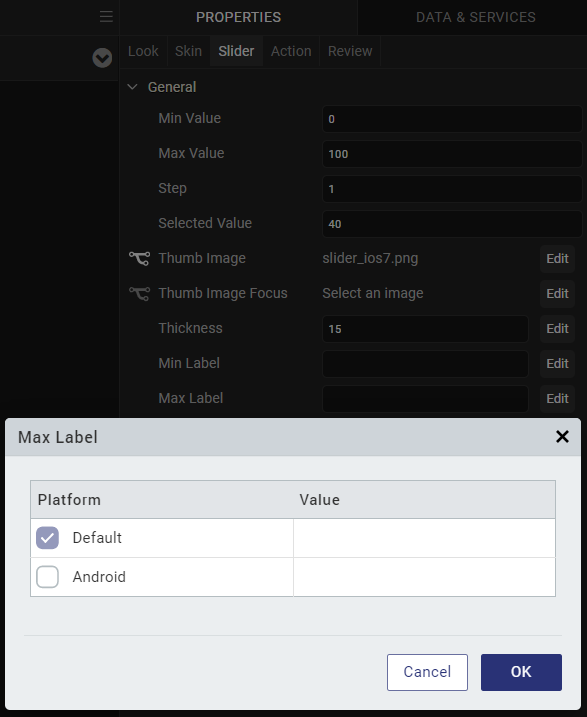Viewport: 587px width, 717px height.
Task: Click the Default platform value cell
Action: (x=424, y=538)
